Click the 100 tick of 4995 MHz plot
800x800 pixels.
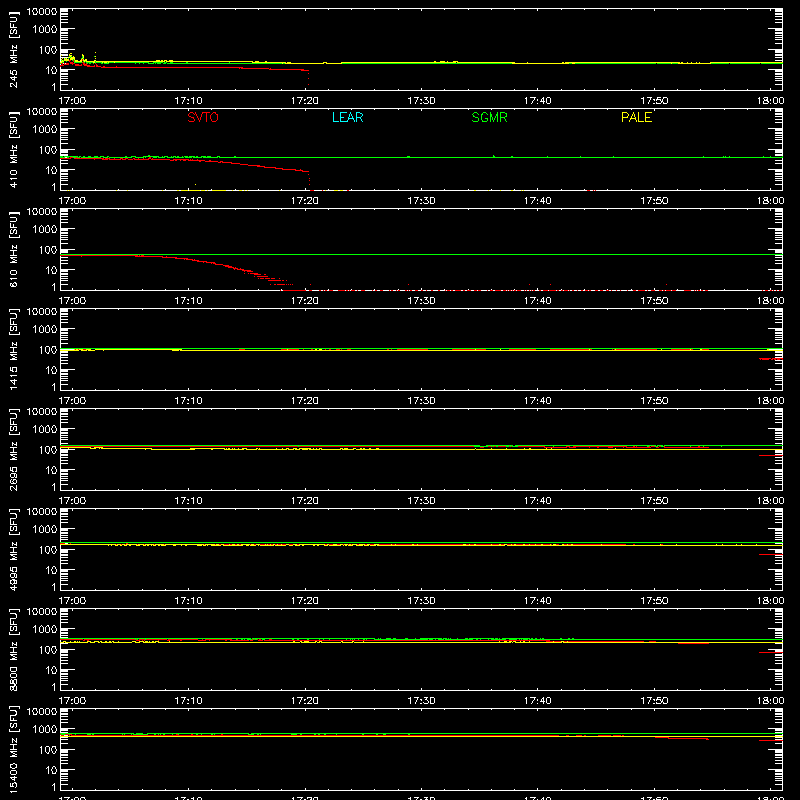point(48,549)
